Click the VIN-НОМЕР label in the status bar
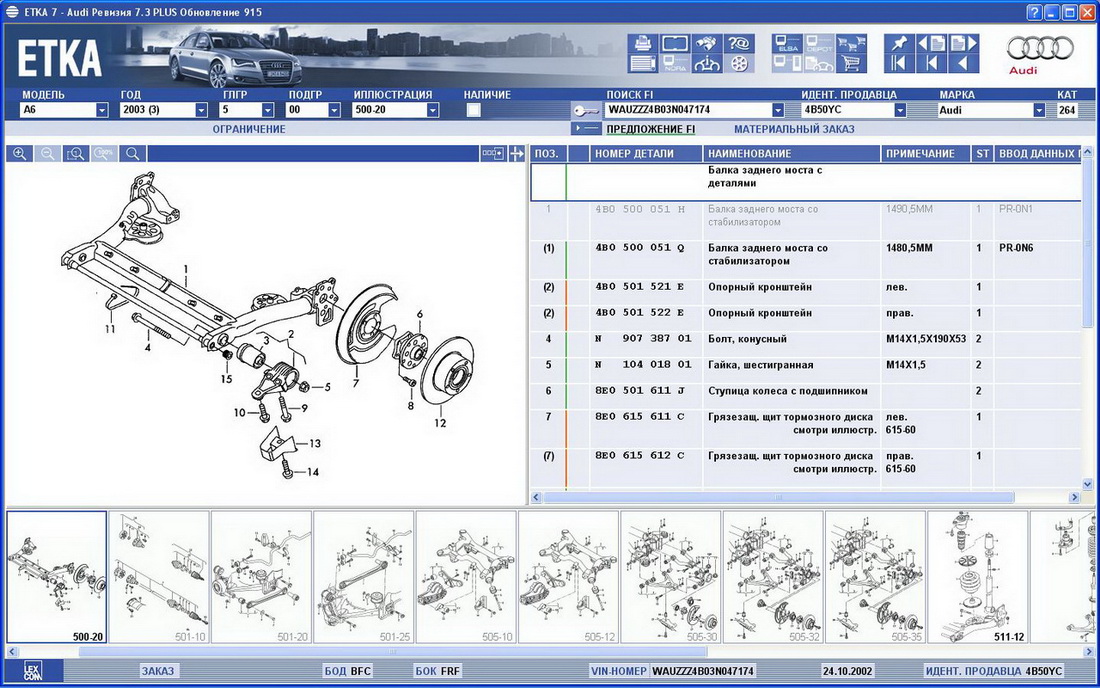Image resolution: width=1100 pixels, height=688 pixels. click(619, 671)
